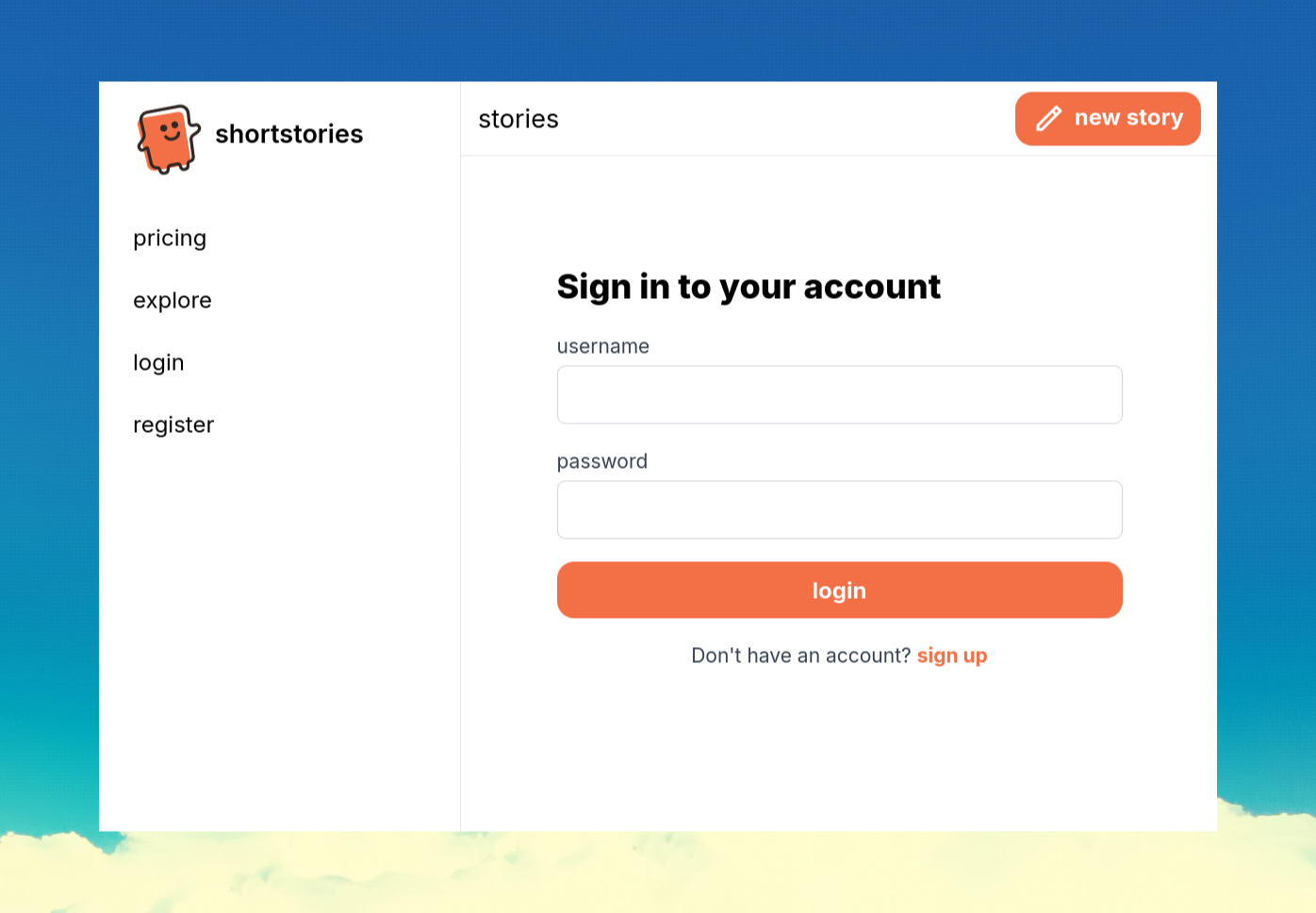Follow the sign up link
Image resolution: width=1316 pixels, height=913 pixels.
click(952, 656)
